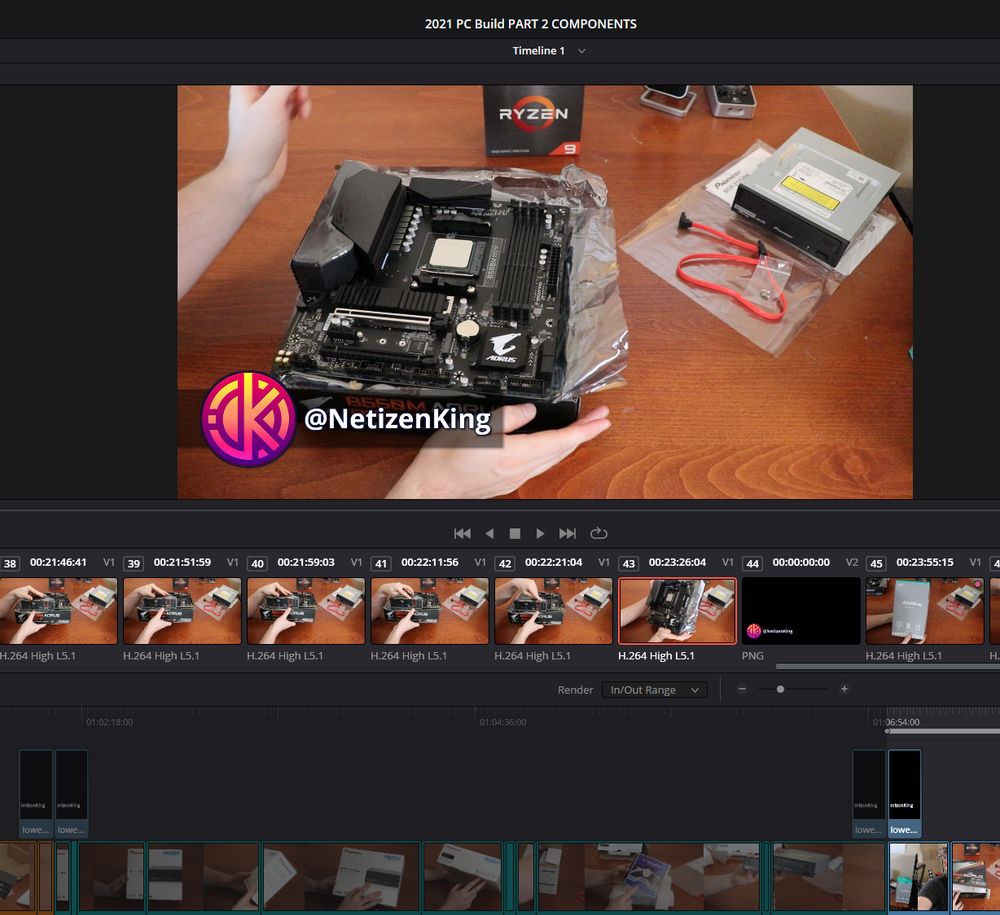
Task: Select clip 42 thumbnail
Action: click(553, 610)
